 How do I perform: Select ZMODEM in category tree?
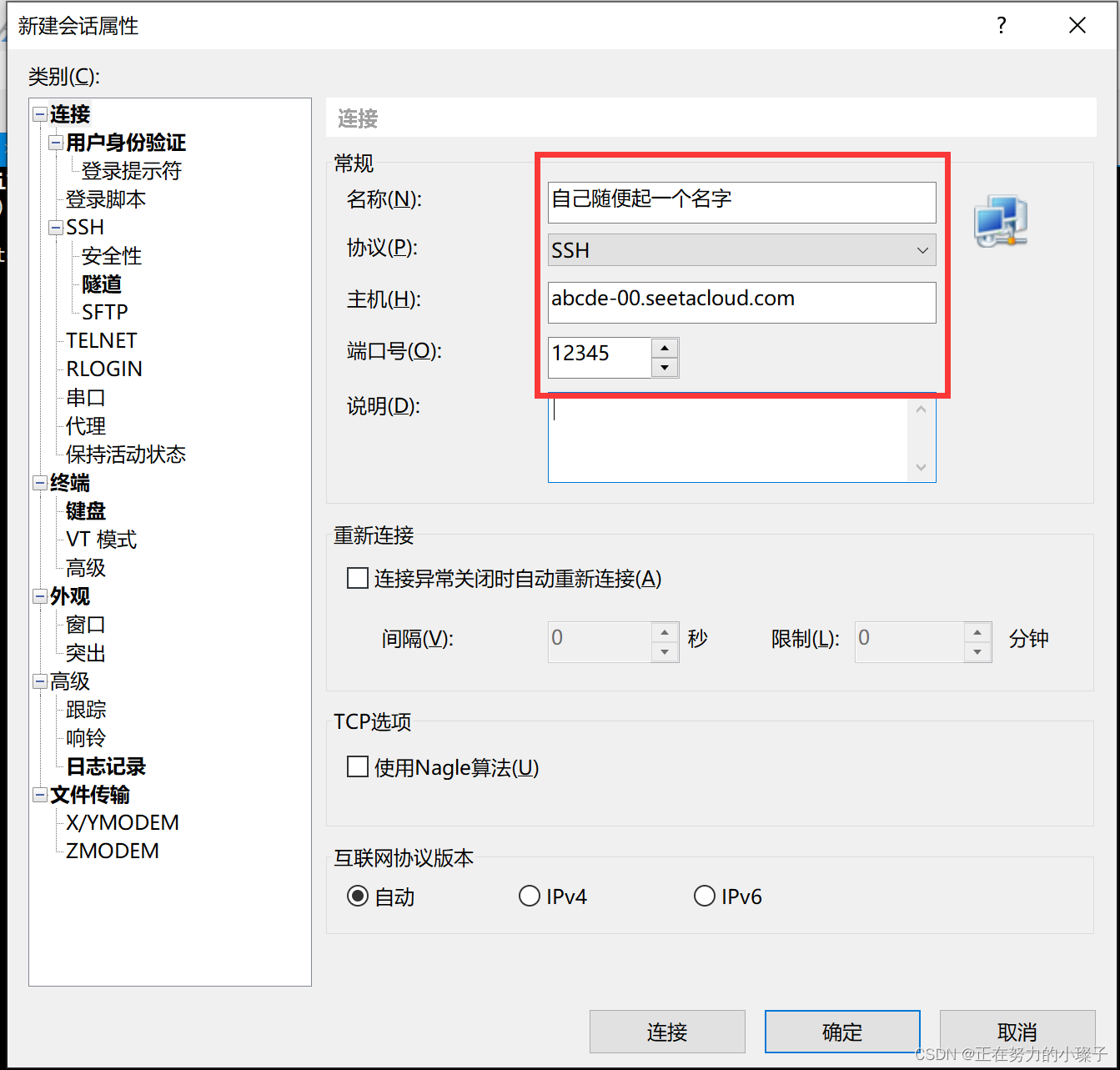[x=113, y=851]
